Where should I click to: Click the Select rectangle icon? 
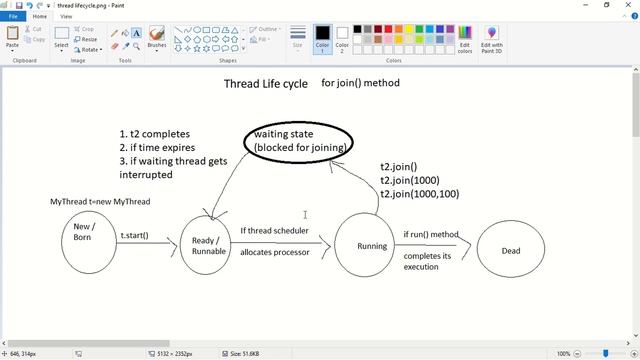click(62, 33)
